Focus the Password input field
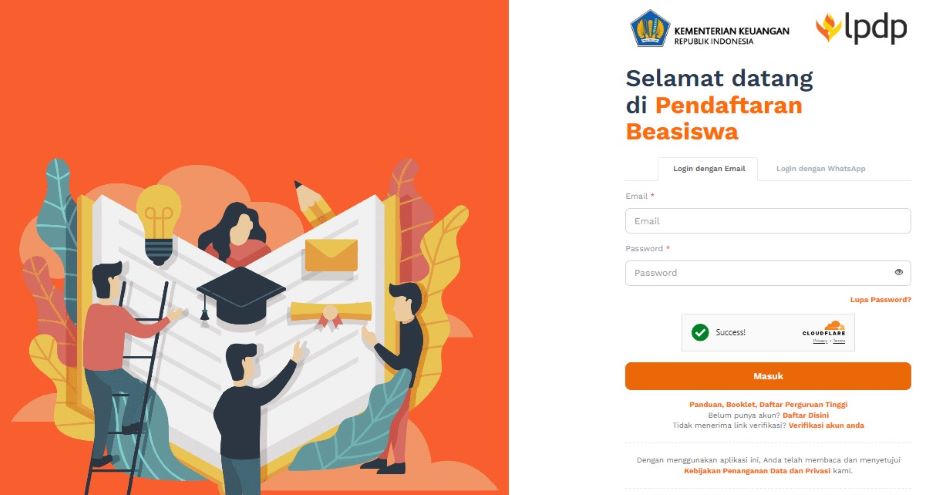 point(768,273)
